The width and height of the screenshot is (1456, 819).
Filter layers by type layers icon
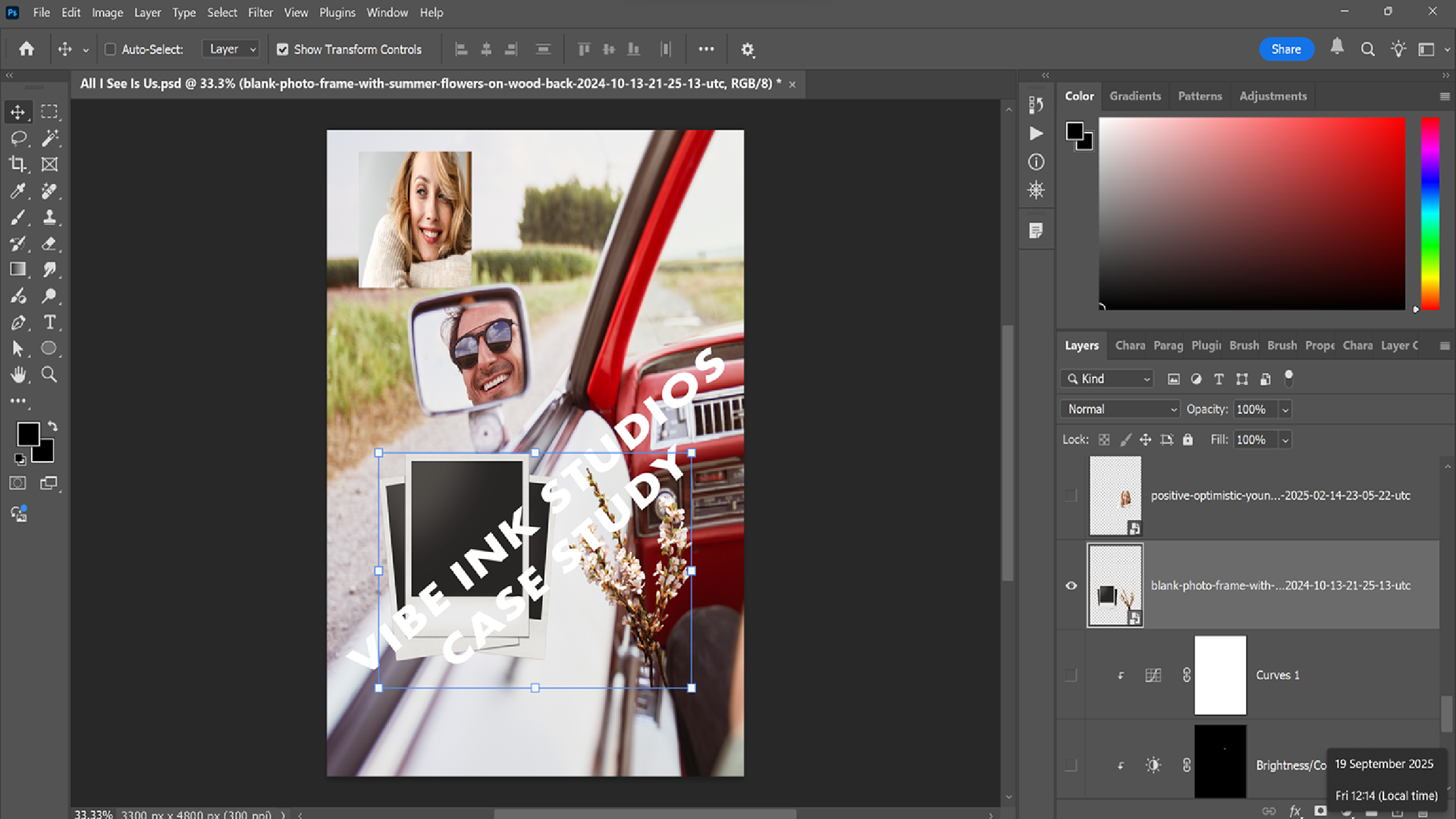coord(1219,379)
